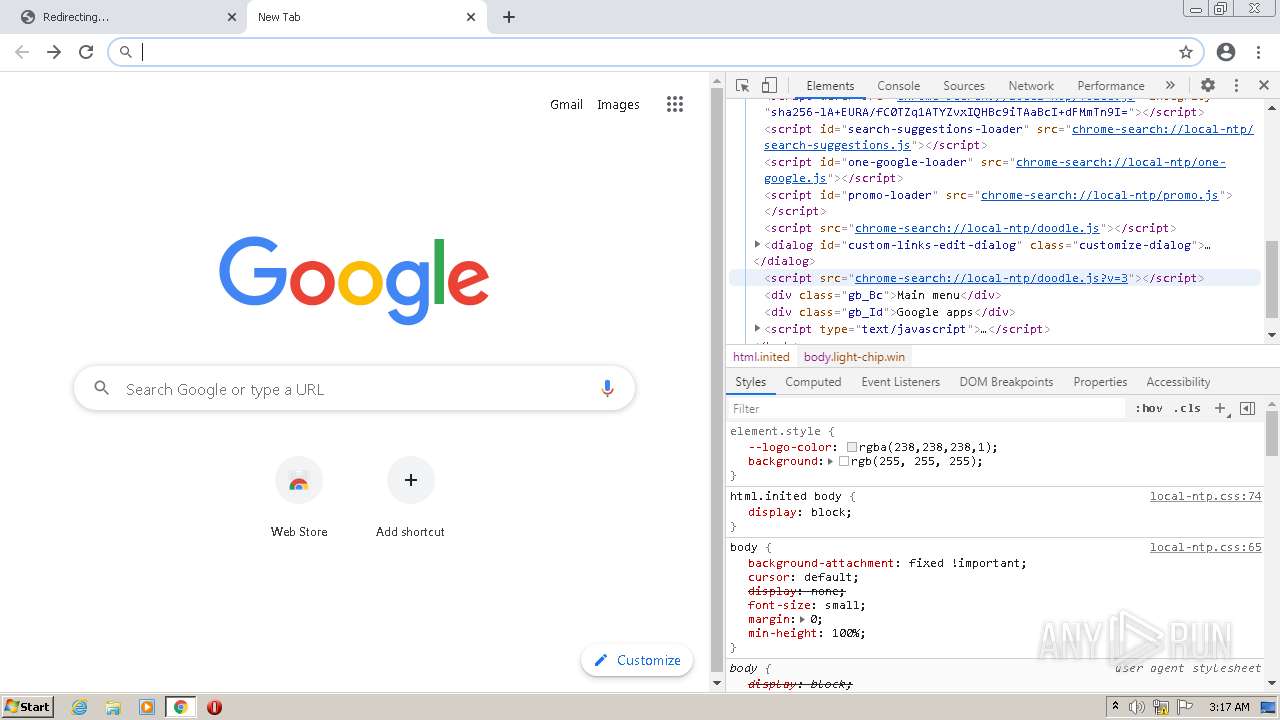
Task: Select the Elements tab
Action: (830, 86)
